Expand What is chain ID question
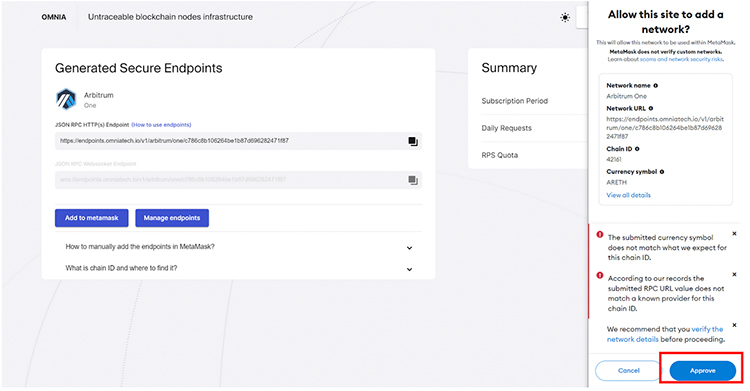This screenshot has height=391, width=750. point(238,268)
